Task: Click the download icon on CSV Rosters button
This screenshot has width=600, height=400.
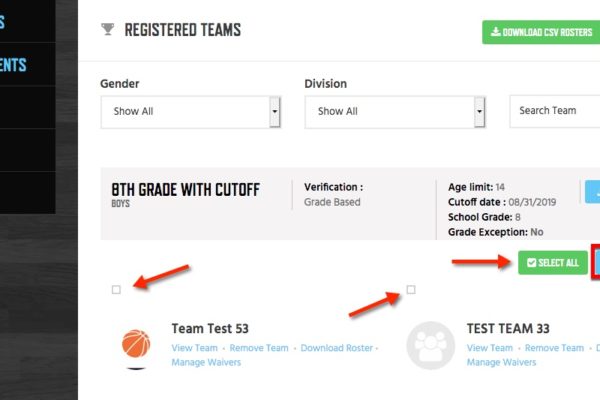Action: tap(496, 32)
